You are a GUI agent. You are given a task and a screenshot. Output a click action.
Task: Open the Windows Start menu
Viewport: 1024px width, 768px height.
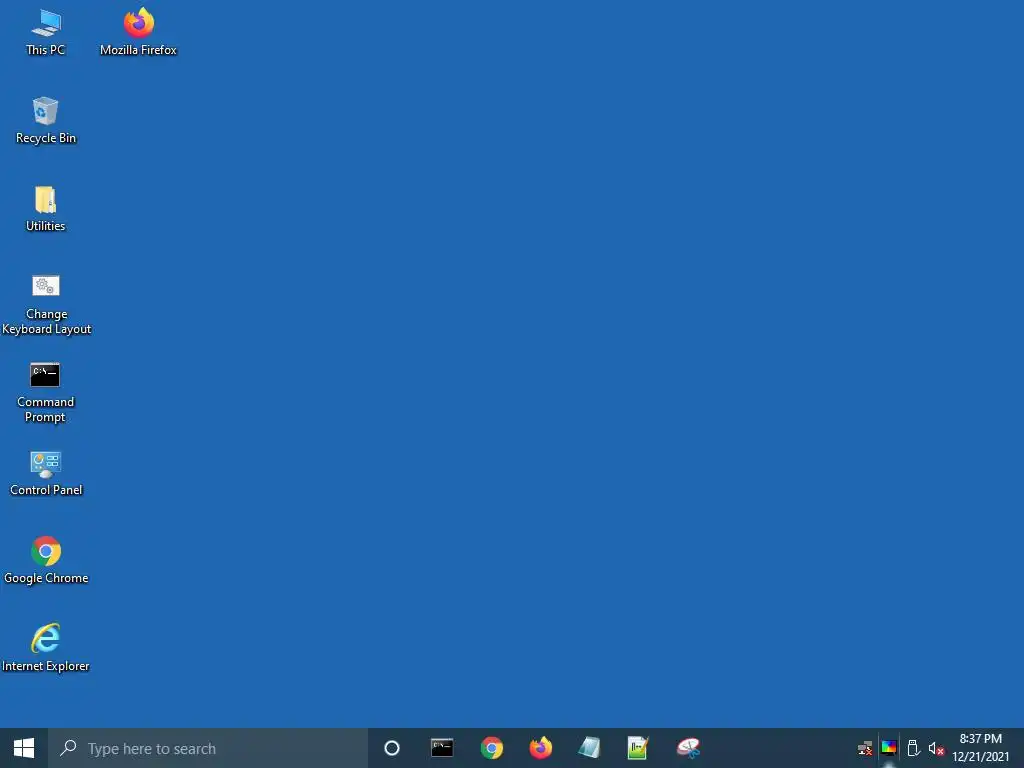point(24,748)
